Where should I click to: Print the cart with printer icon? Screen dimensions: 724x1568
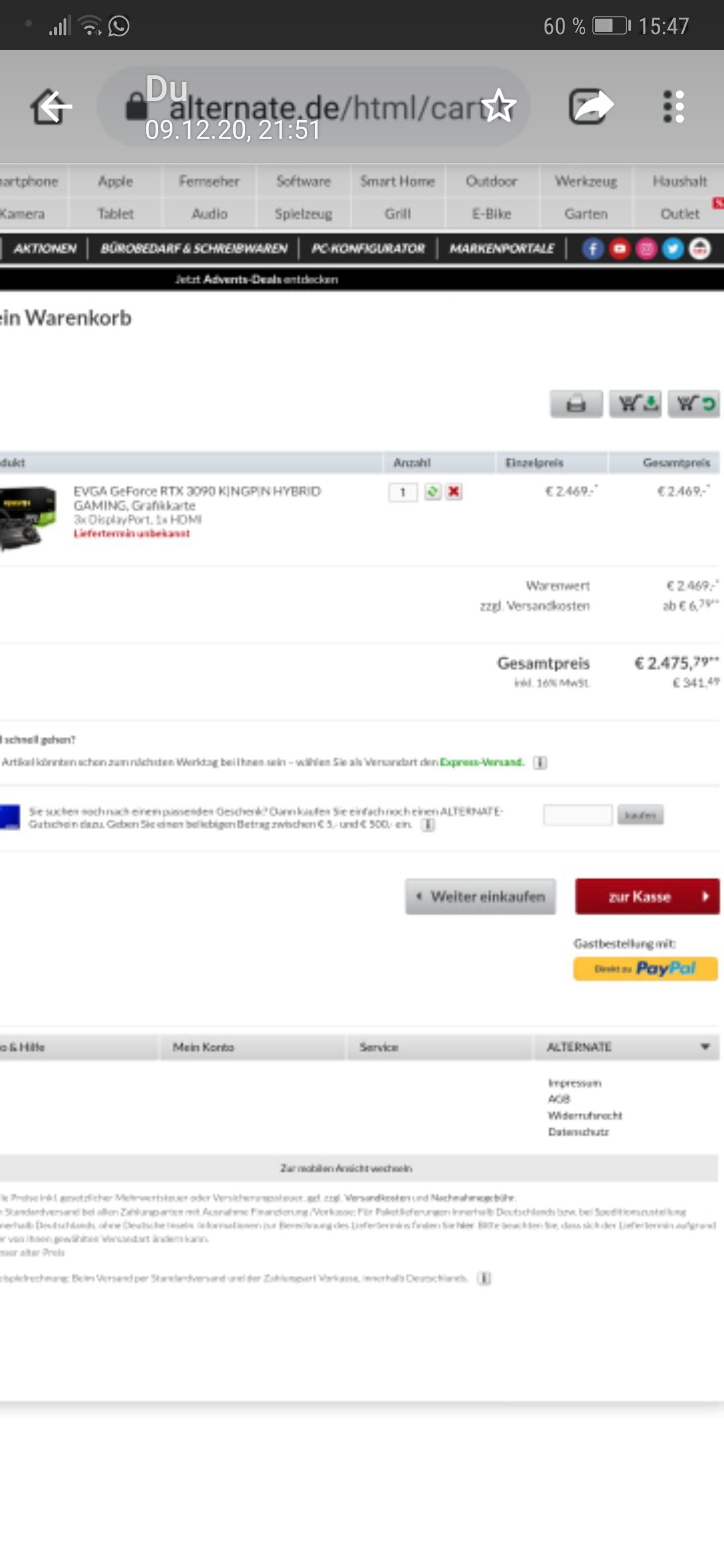pyautogui.click(x=576, y=404)
